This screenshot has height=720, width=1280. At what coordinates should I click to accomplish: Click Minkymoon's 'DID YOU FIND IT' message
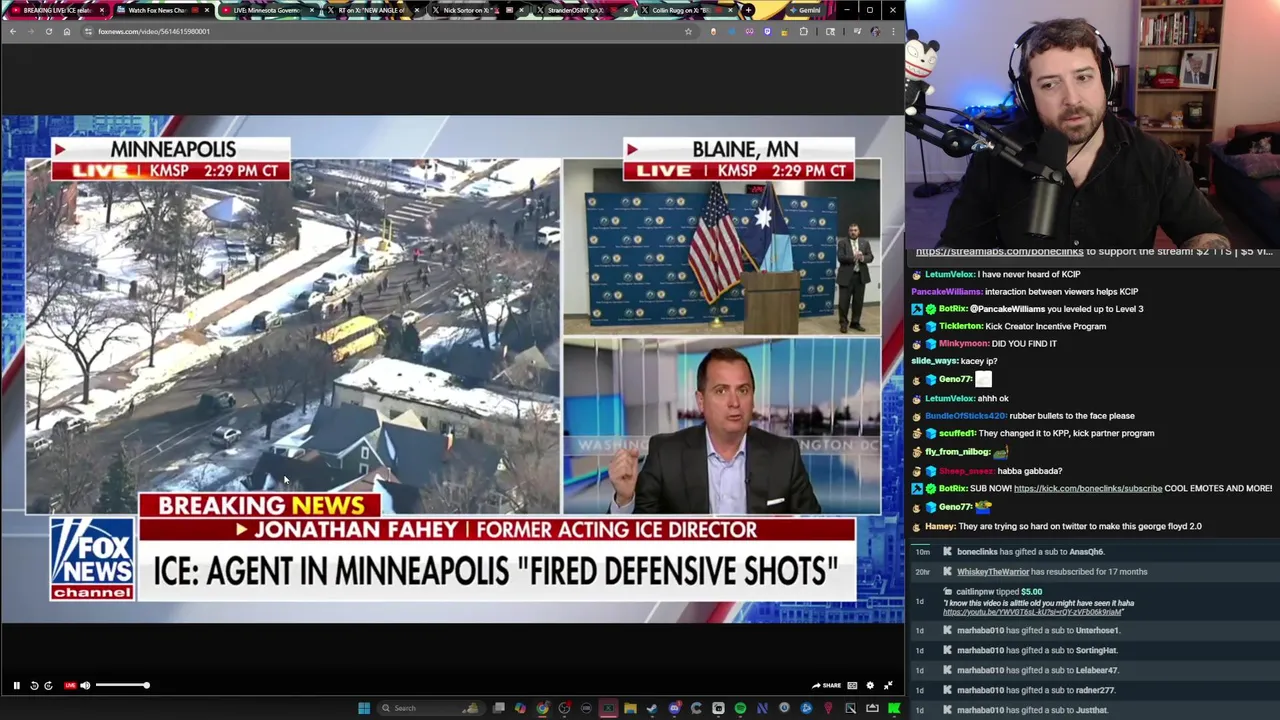coord(1024,343)
